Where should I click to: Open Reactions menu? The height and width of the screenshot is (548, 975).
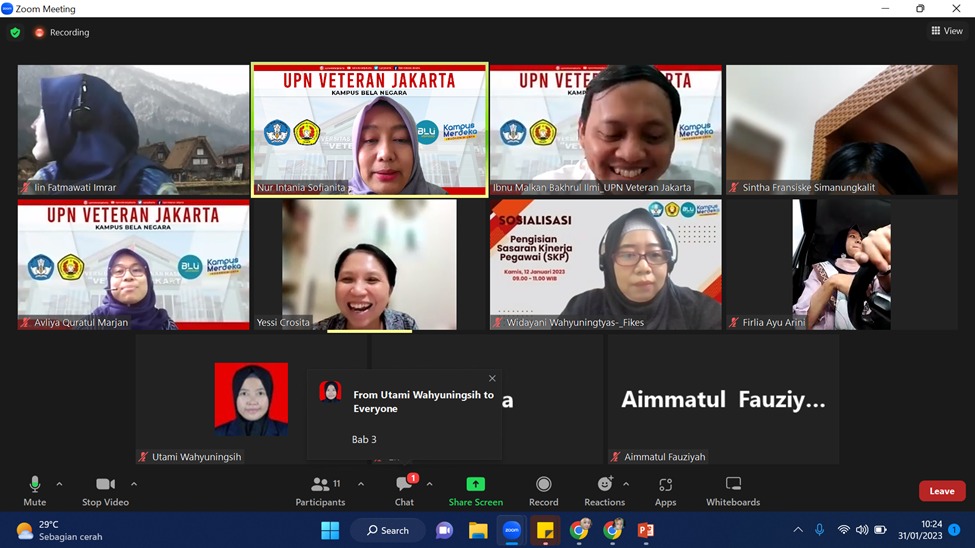[605, 489]
